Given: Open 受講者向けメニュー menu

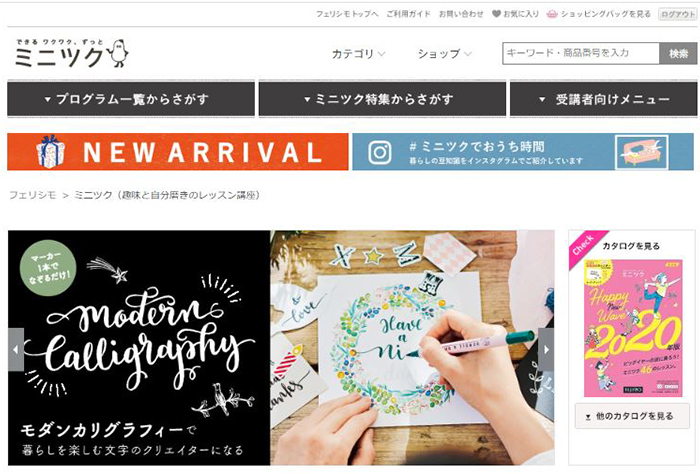Looking at the screenshot, I should coord(604,99).
